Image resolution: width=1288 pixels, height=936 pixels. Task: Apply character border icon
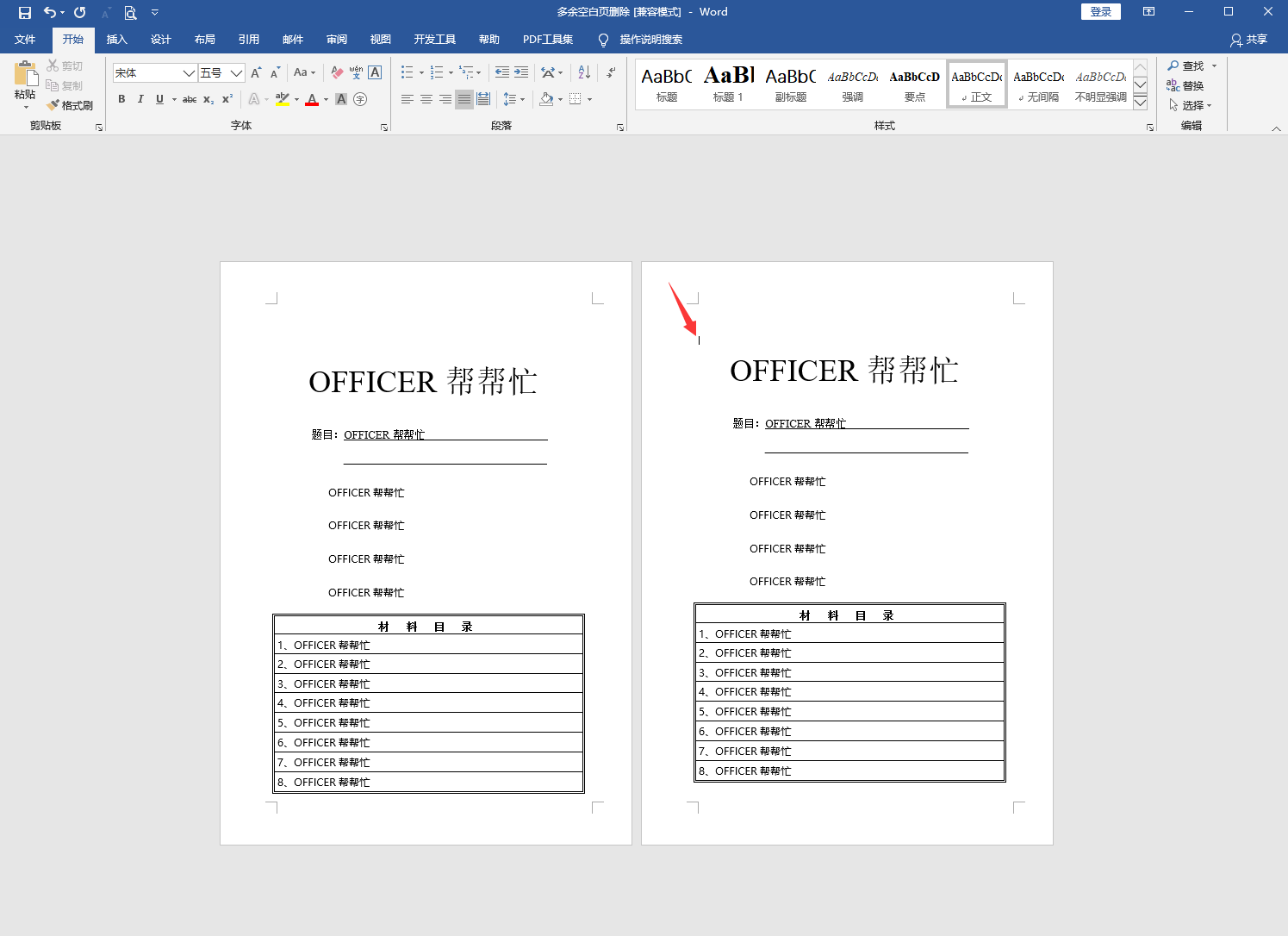pyautogui.click(x=375, y=72)
